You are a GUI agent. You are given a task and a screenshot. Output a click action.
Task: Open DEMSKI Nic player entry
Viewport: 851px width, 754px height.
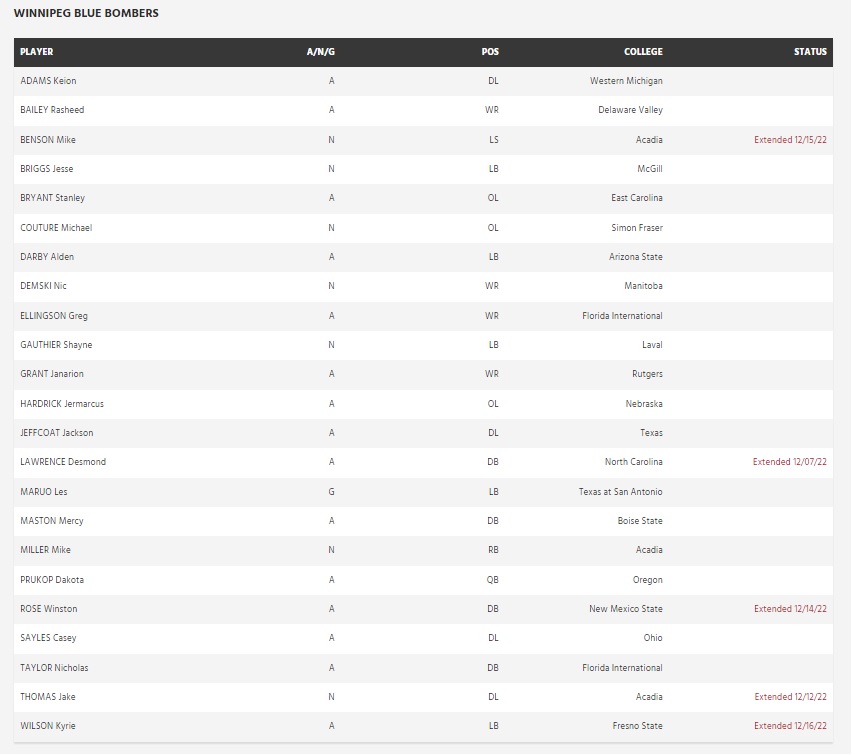(43, 286)
